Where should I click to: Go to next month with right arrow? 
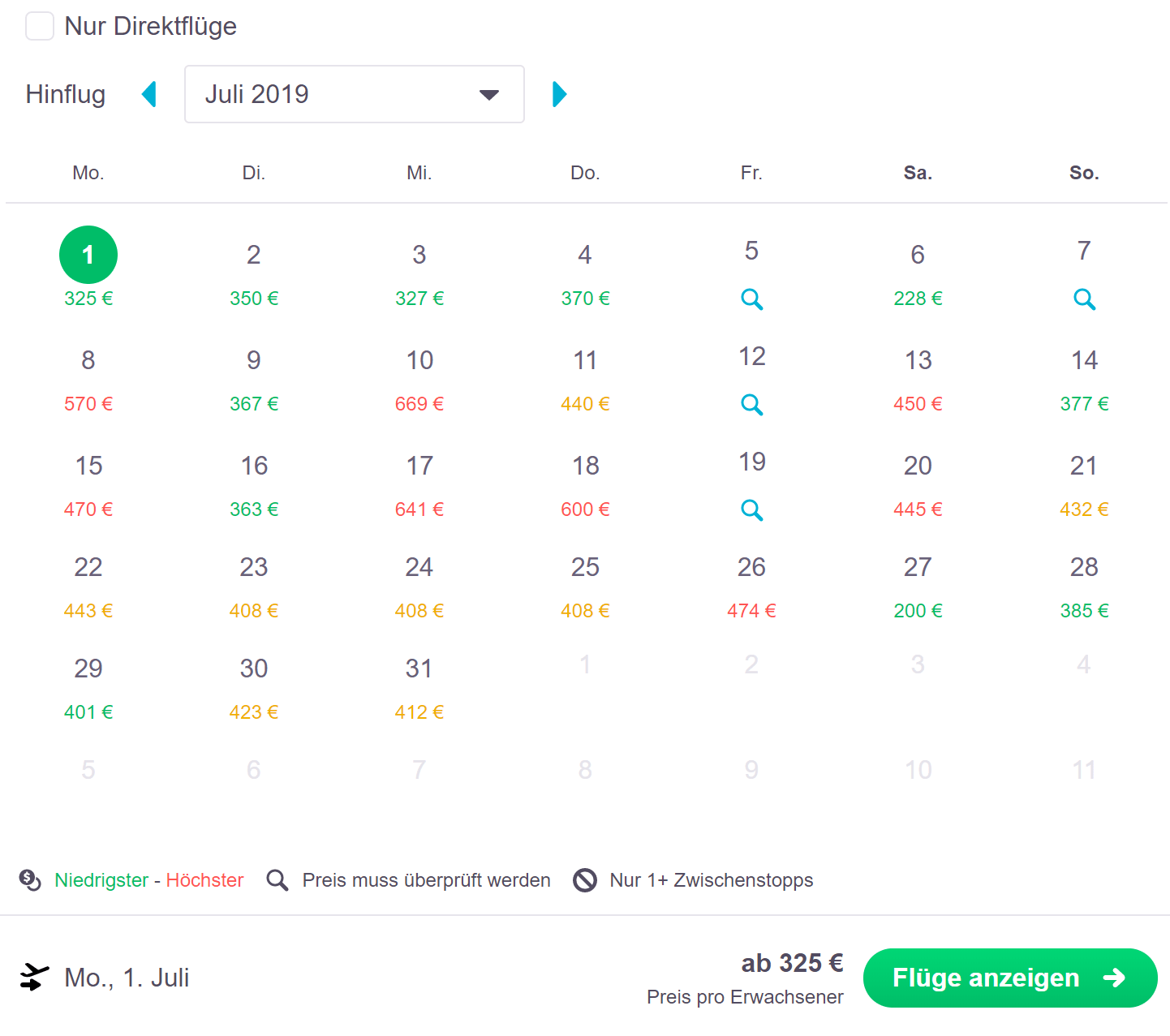point(559,94)
